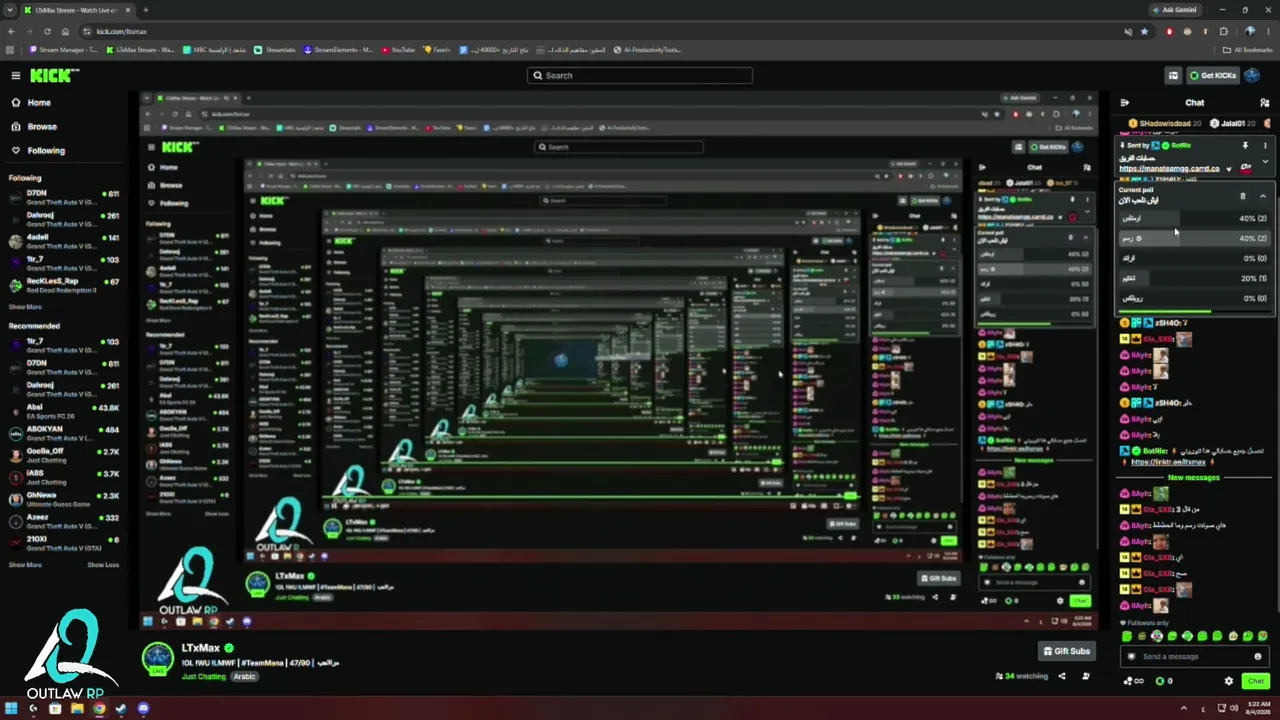Open the Chrome tab search dropdown
Screen dimensions: 1280x720
point(11,10)
